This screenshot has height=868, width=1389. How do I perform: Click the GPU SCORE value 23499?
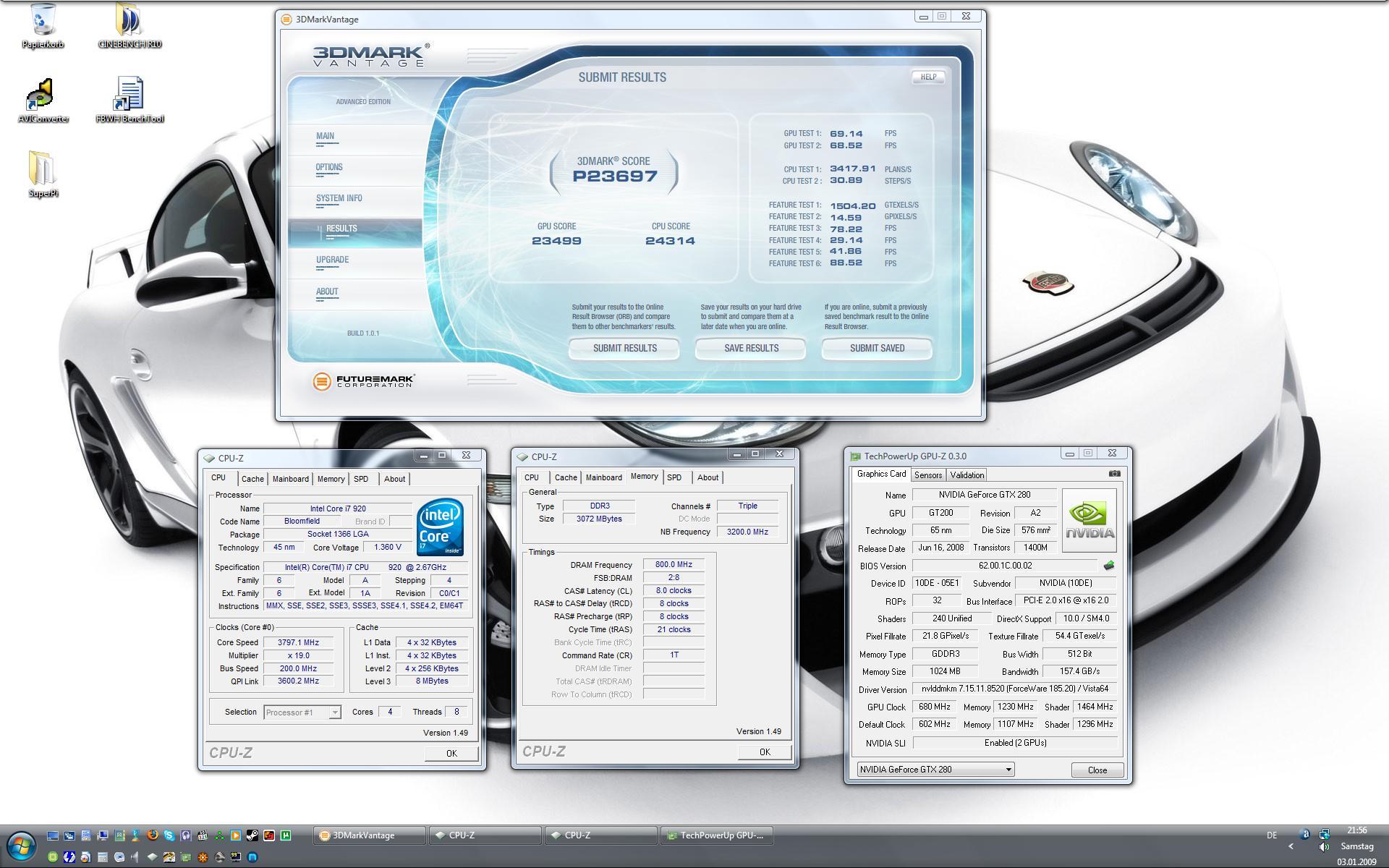(556, 241)
